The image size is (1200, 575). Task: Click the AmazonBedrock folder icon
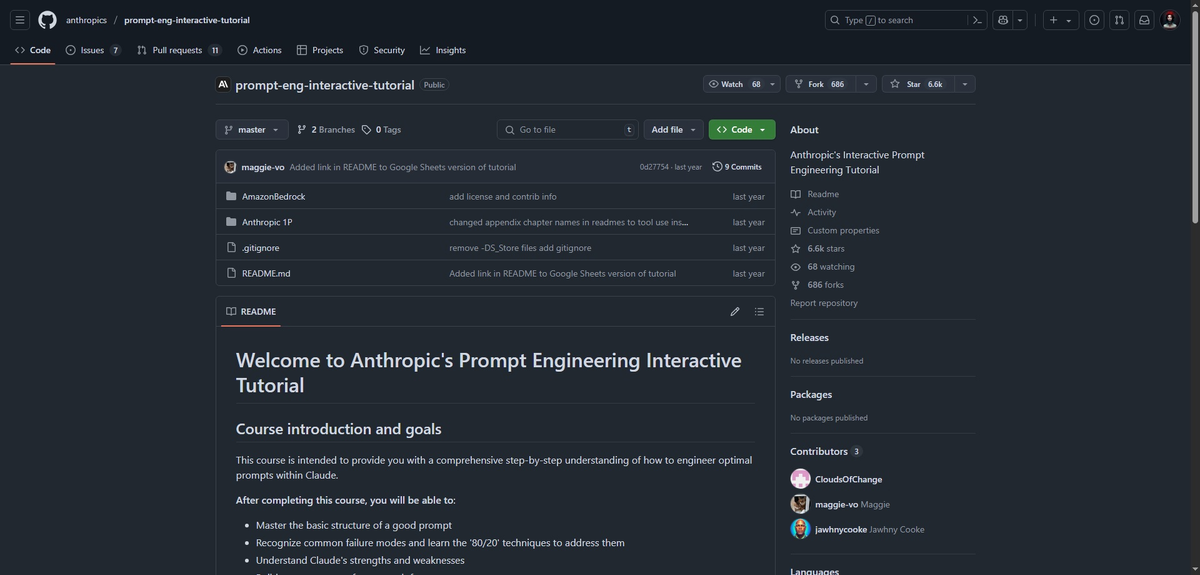pos(231,196)
